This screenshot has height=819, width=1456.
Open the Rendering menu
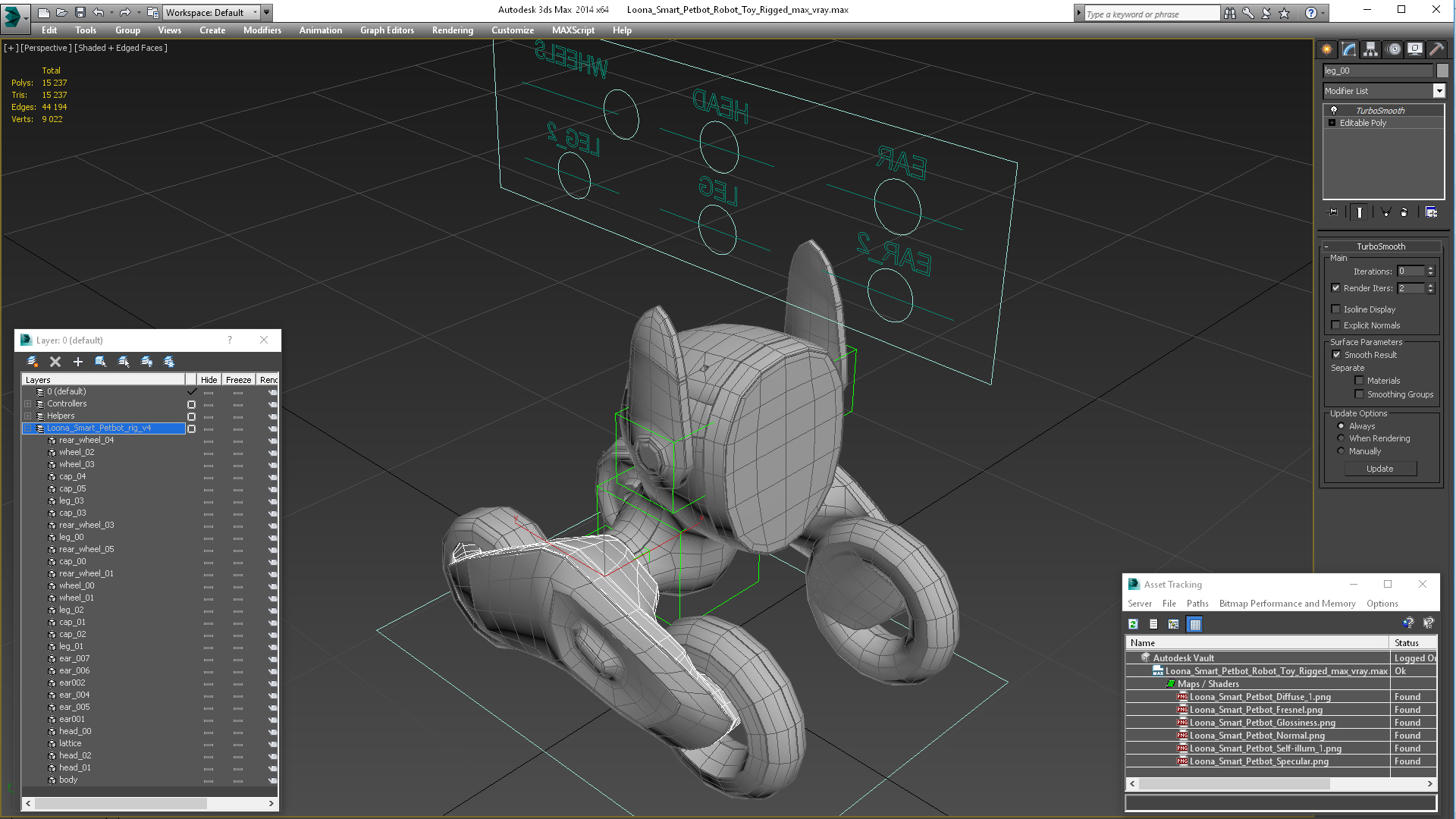[452, 30]
